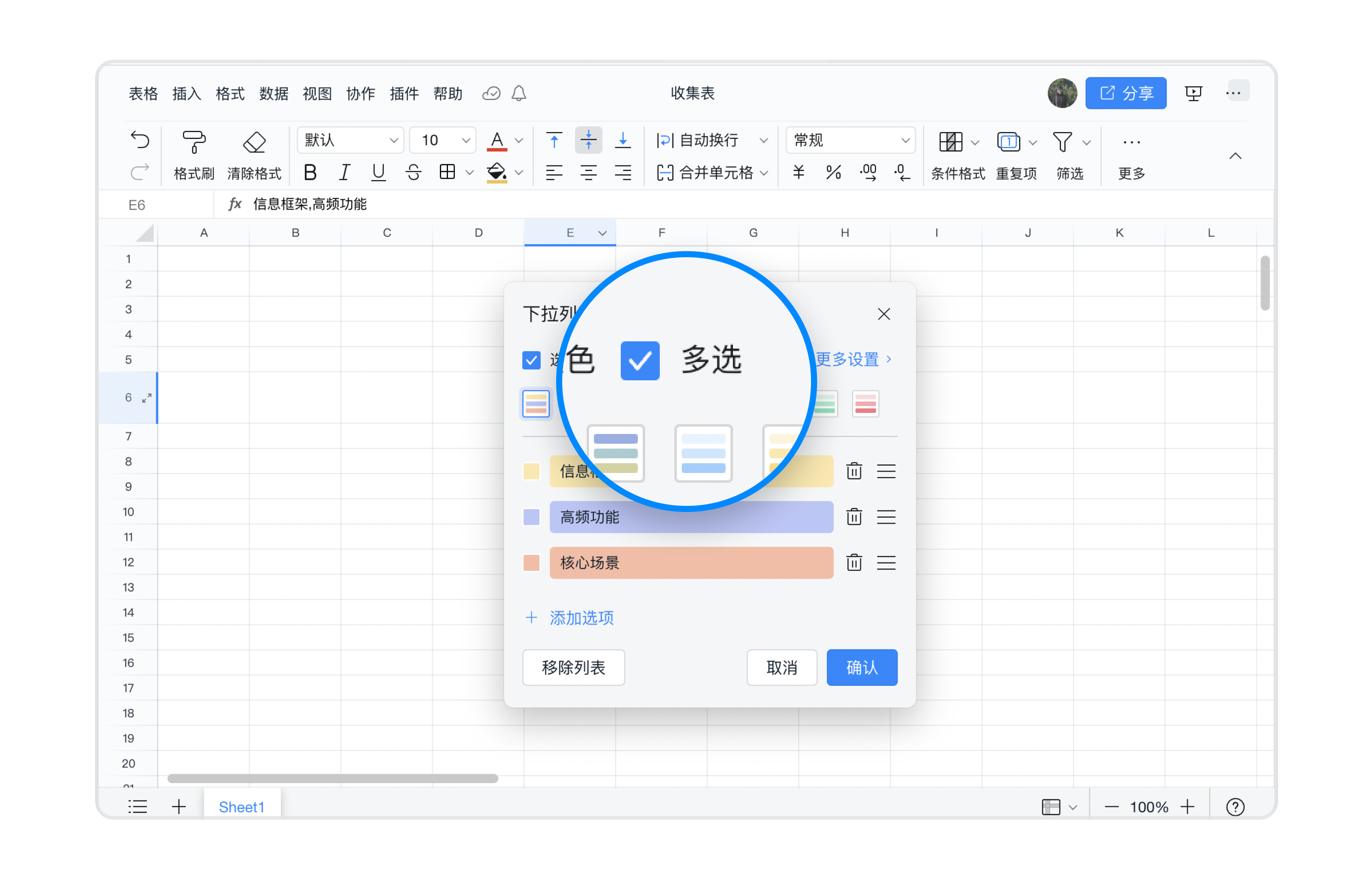Toggle the option color checkbox in dialog
The image size is (1372, 885).
pos(531,360)
